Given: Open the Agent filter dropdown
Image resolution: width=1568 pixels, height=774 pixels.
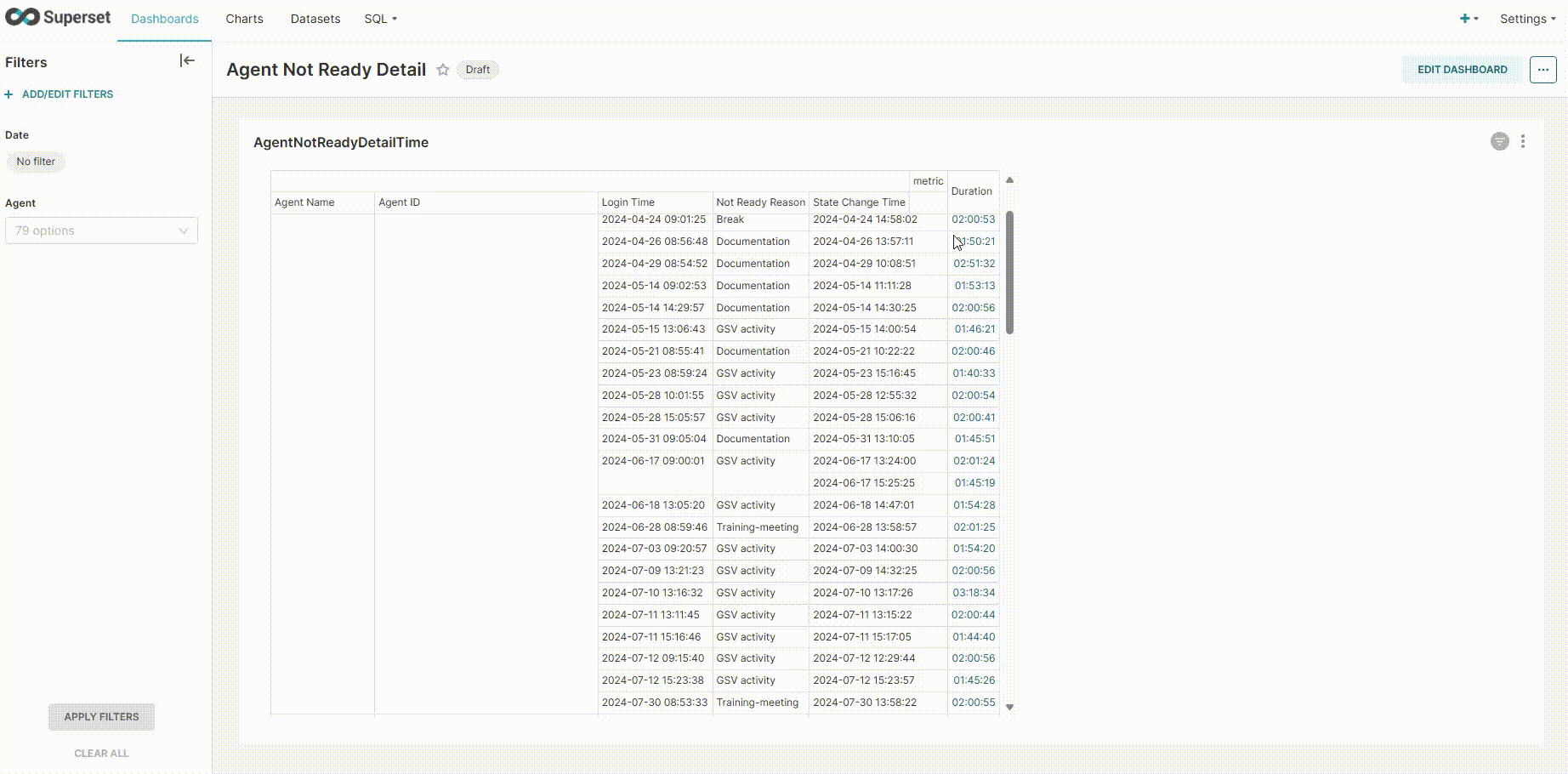Looking at the screenshot, I should 101,230.
